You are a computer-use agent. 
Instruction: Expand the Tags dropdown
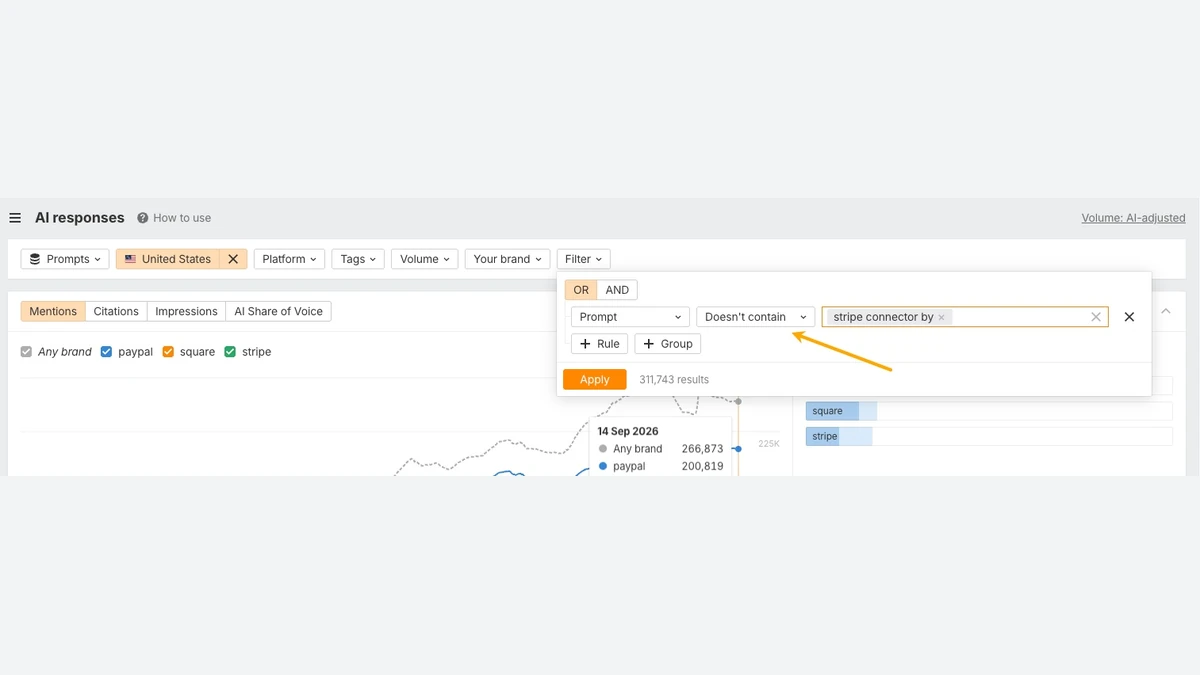point(358,259)
